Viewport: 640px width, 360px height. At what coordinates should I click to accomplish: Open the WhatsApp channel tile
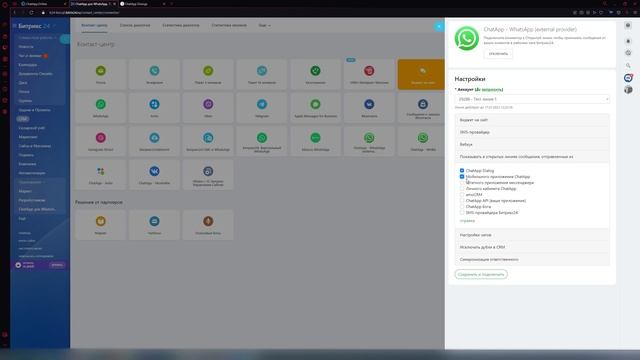pyautogui.click(x=100, y=108)
